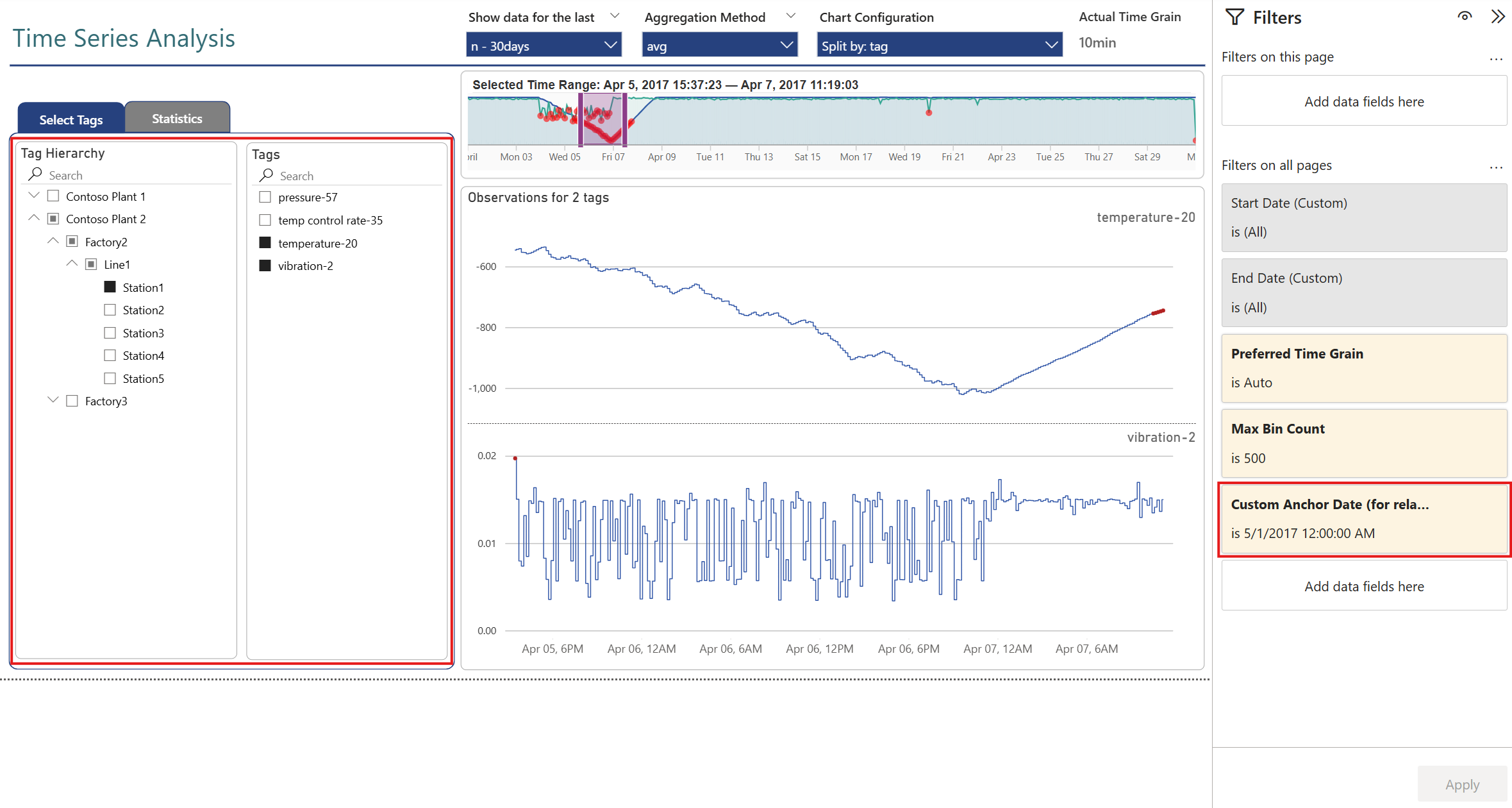
Task: Open more options for page filters
Action: (x=1496, y=58)
